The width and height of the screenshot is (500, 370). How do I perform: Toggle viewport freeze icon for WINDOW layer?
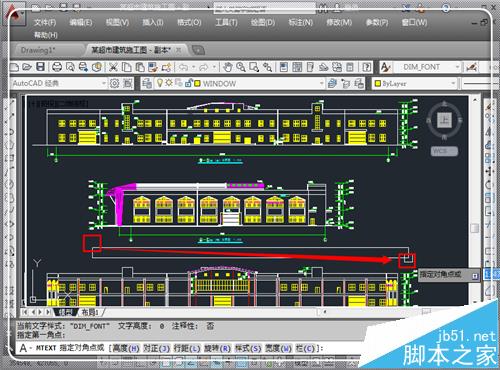179,83
